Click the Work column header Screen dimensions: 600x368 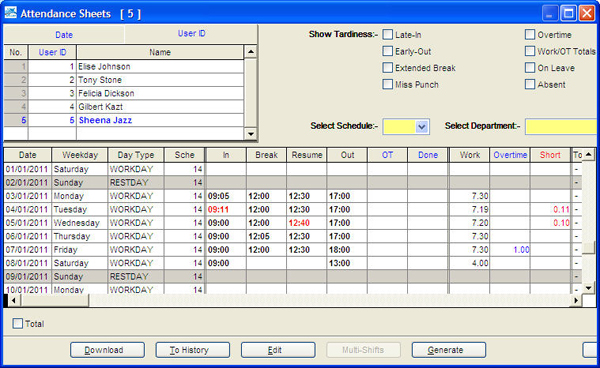tap(470, 155)
